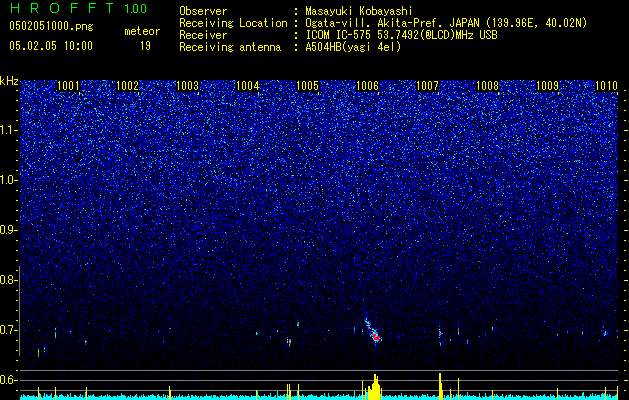Click the 0.7 kHz axis tick label
Viewport: 629px width, 400px height.
(8, 330)
